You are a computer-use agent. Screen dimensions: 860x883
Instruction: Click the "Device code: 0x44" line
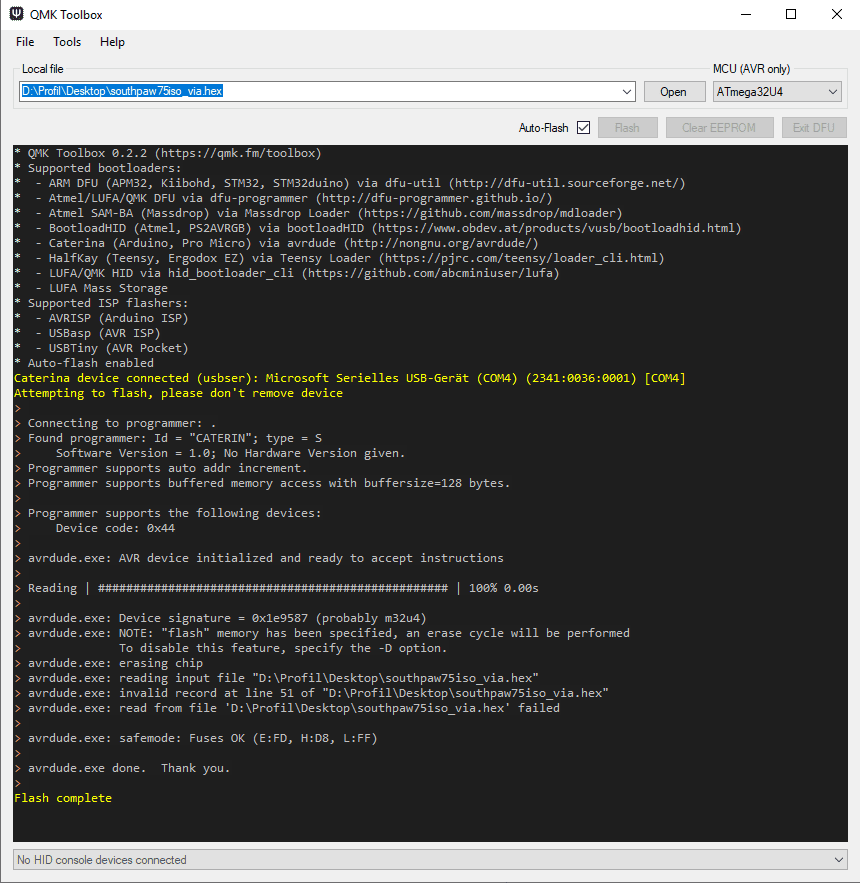coord(95,528)
